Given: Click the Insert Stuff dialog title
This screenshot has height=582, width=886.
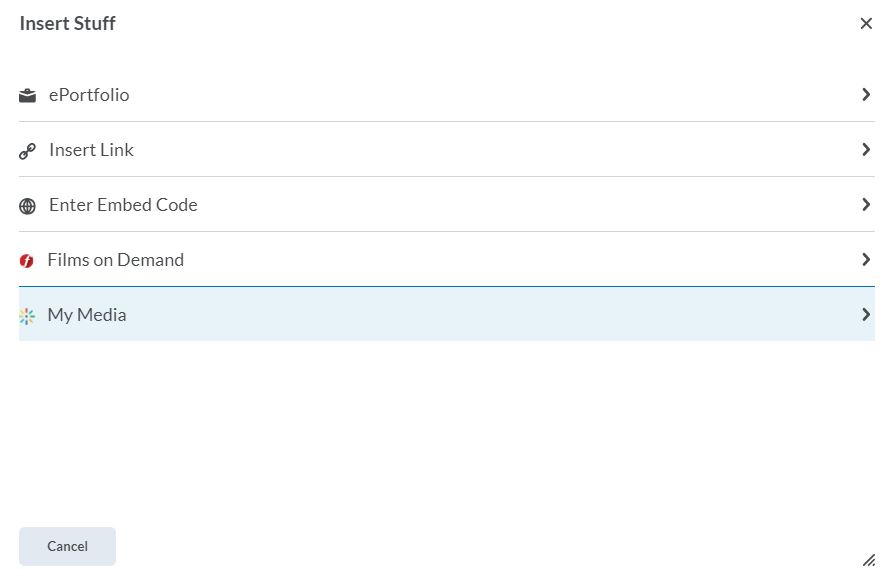Looking at the screenshot, I should 68,23.
